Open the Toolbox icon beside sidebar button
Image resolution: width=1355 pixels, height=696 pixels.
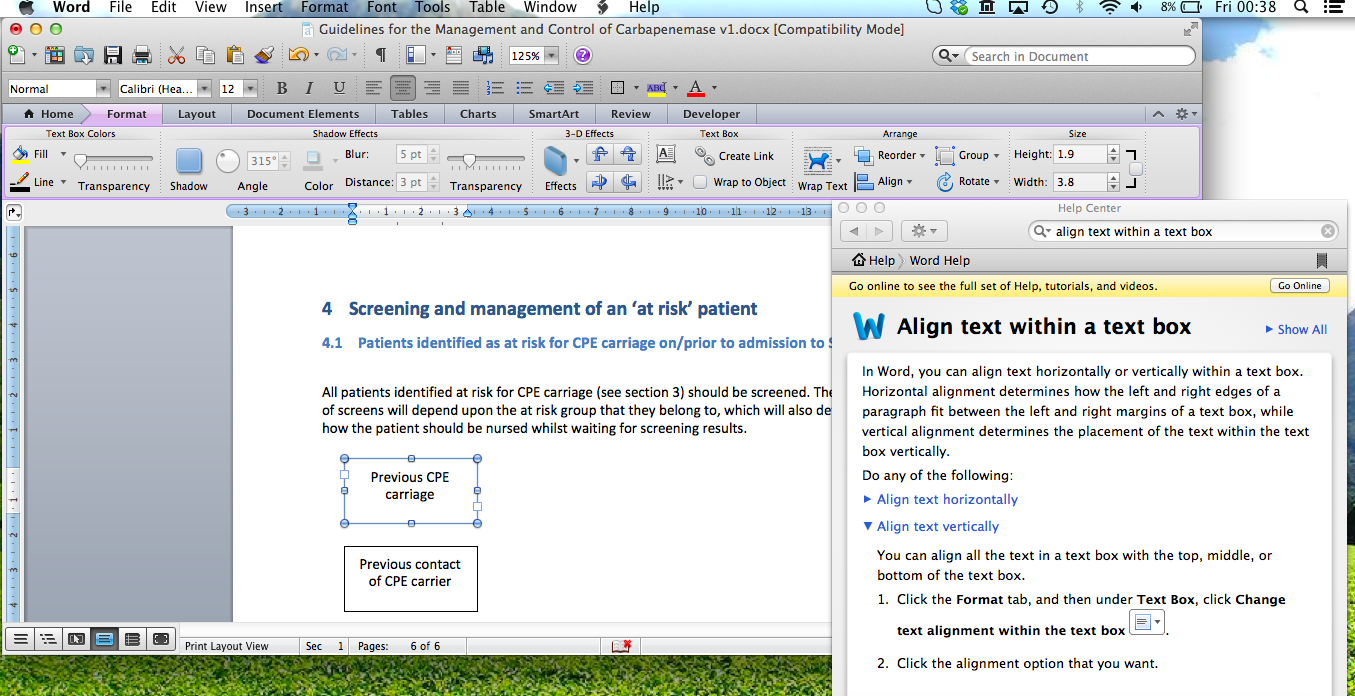(454, 55)
